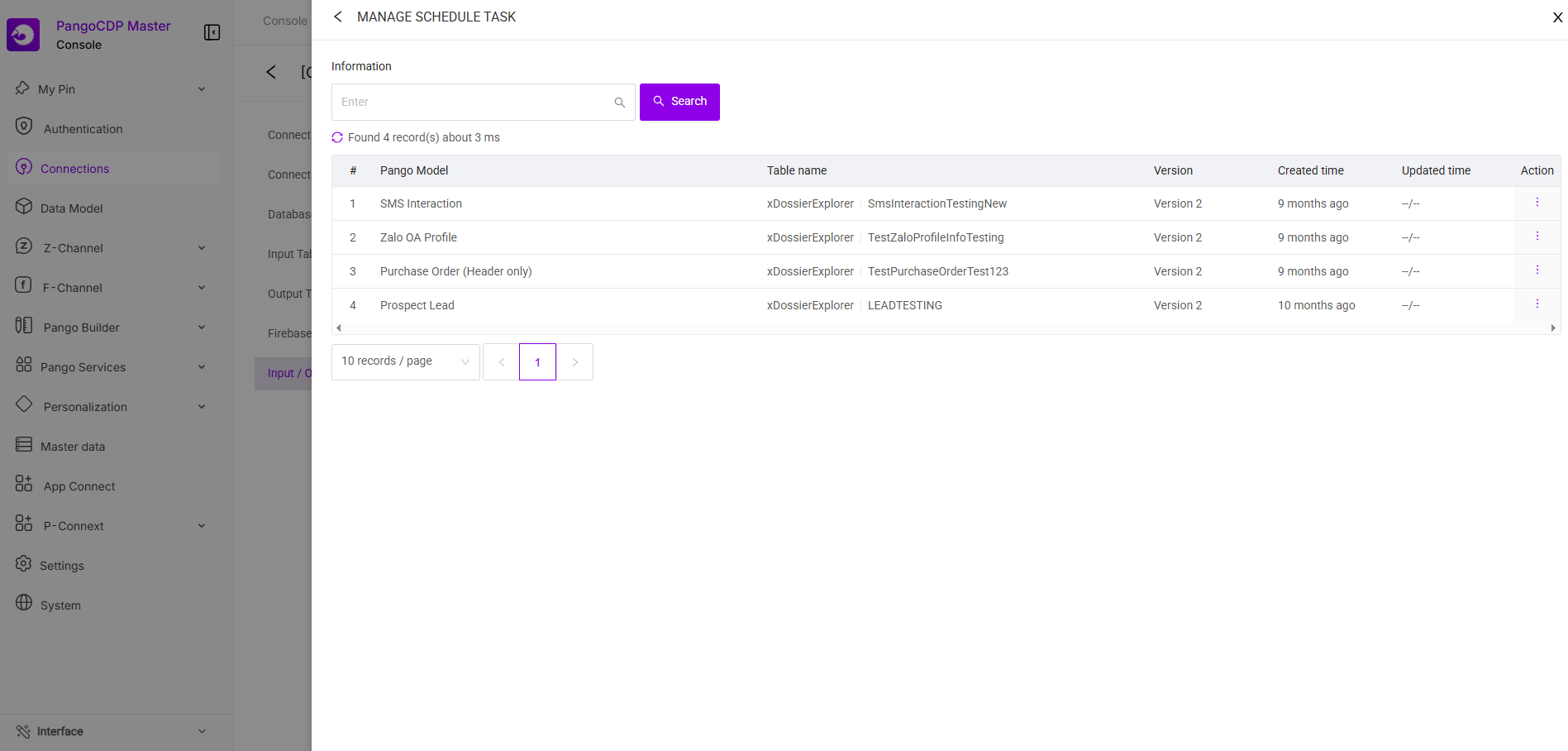Select page 1 in pagination
Screen dimensions: 1568x751
[537, 362]
